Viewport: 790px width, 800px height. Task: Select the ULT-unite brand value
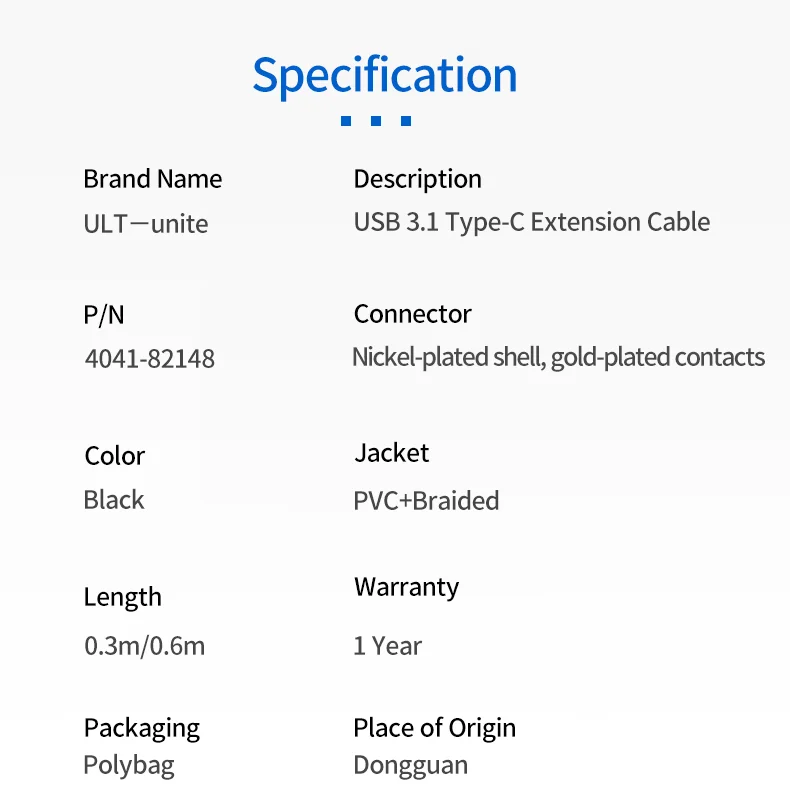click(x=146, y=224)
